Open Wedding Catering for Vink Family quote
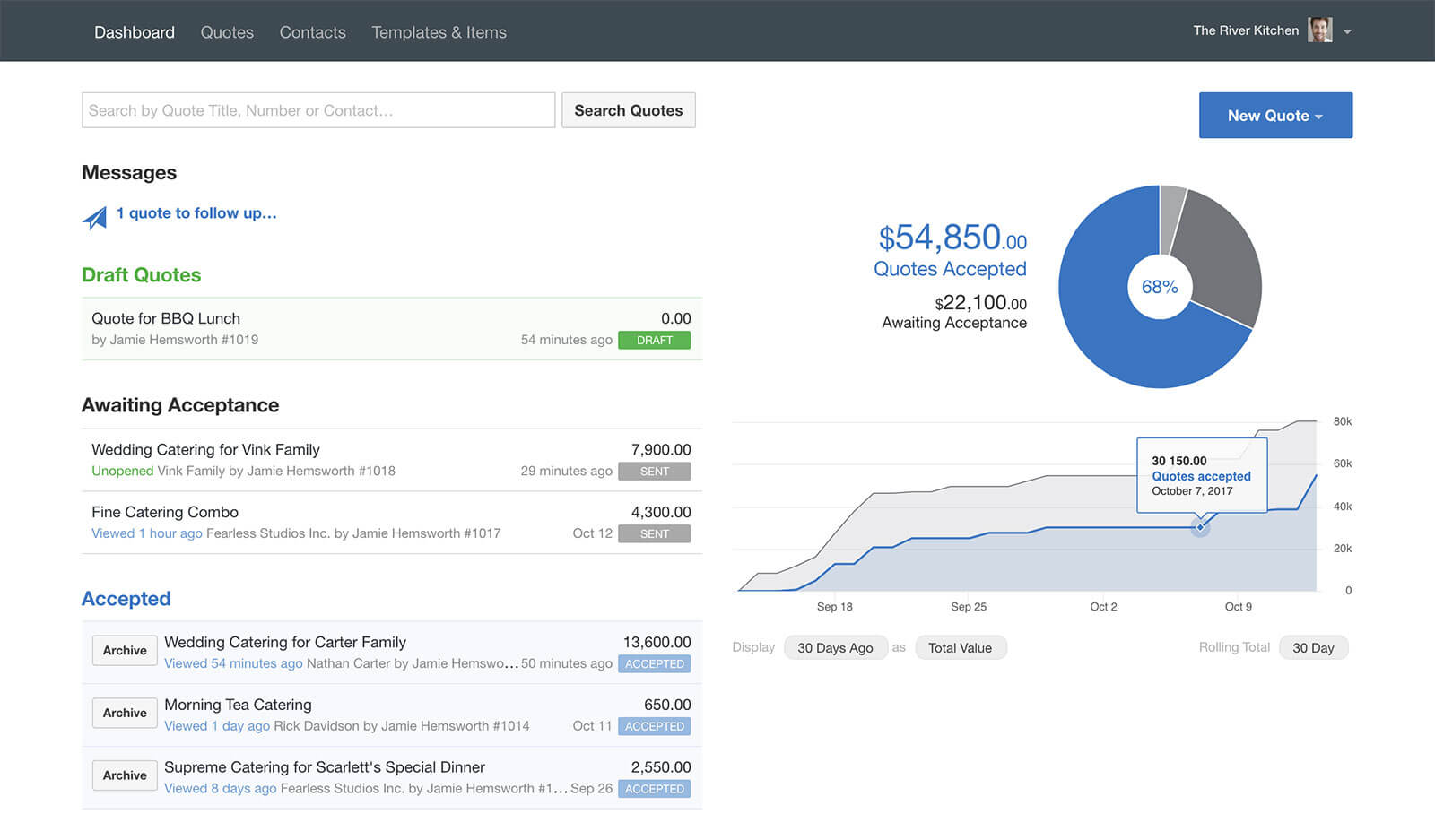 (x=205, y=449)
